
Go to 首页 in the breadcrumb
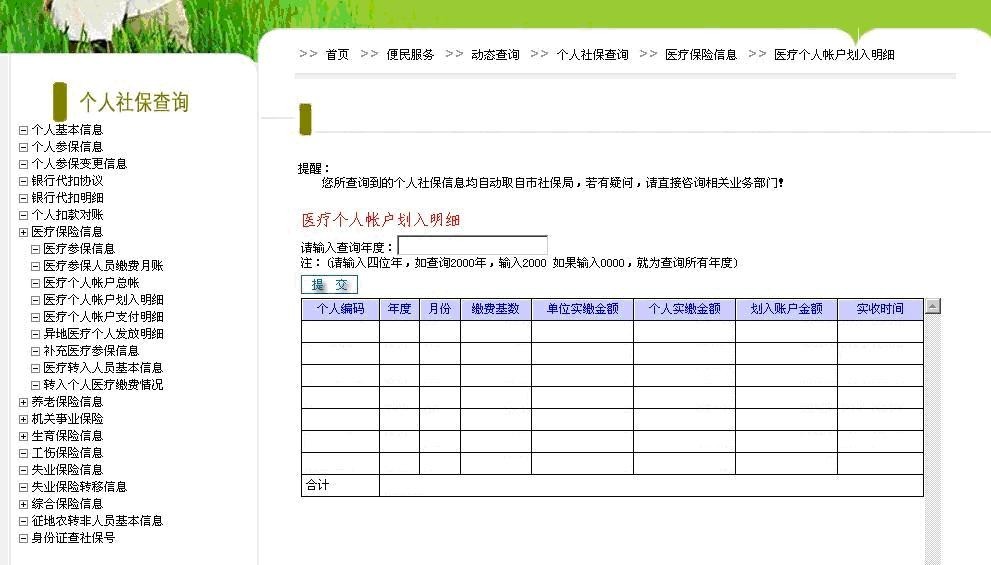point(337,55)
